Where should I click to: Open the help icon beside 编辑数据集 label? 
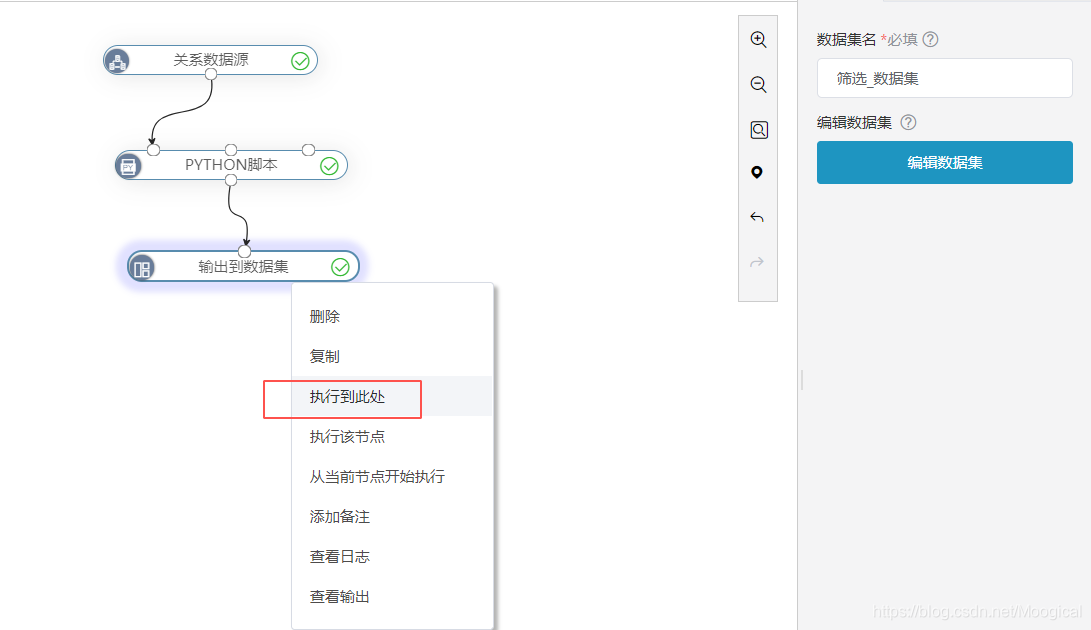click(908, 123)
